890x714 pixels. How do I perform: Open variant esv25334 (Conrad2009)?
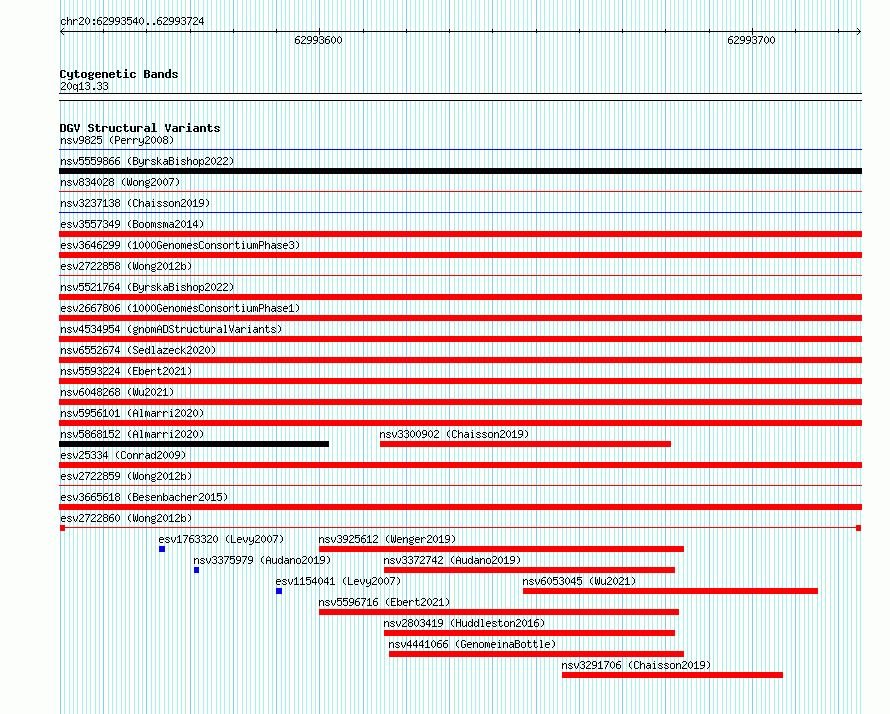(x=123, y=455)
